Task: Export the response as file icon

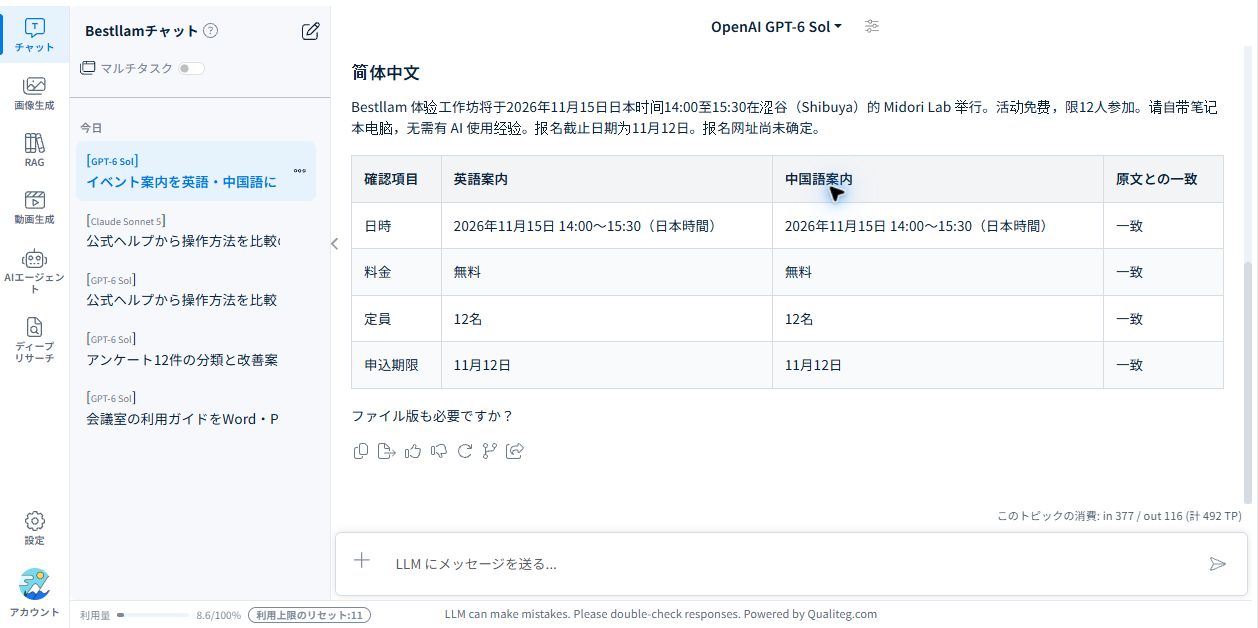Action: pyautogui.click(x=387, y=451)
